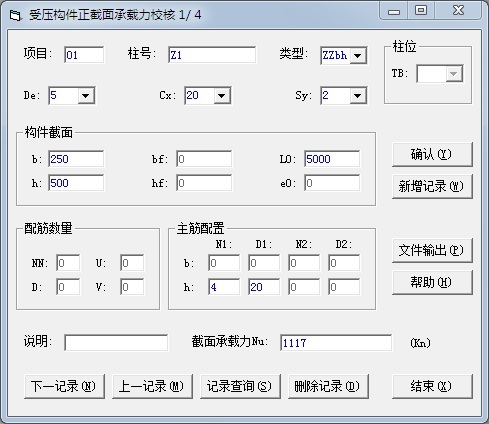Go to next record with 下一记录(N)
489x424 pixels.
(x=64, y=386)
